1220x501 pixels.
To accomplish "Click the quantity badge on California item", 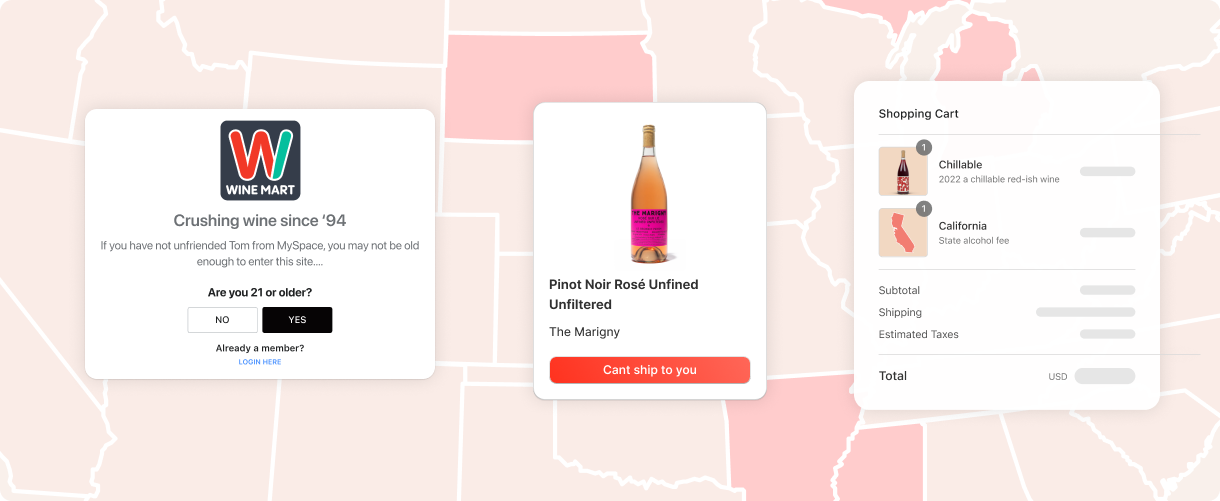I will point(924,209).
